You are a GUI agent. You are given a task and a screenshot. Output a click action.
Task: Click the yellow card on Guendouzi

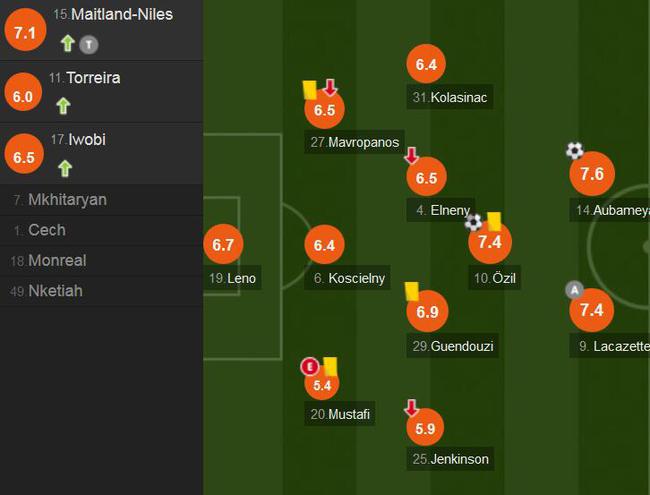[412, 291]
